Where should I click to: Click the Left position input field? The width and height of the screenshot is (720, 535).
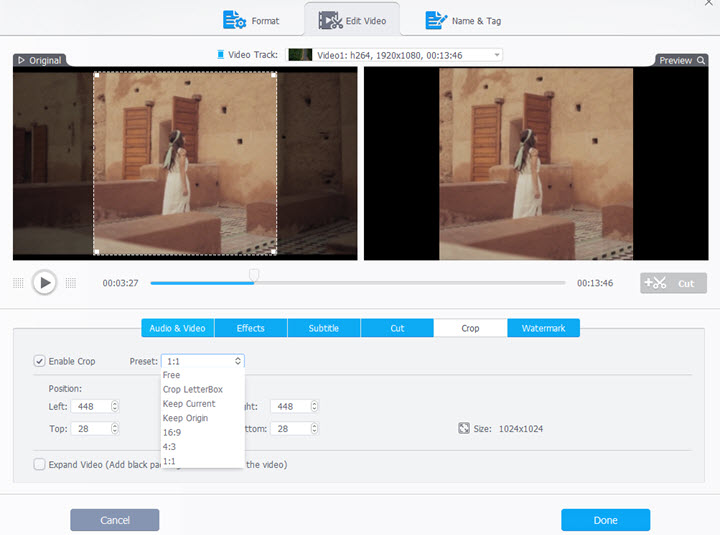90,406
